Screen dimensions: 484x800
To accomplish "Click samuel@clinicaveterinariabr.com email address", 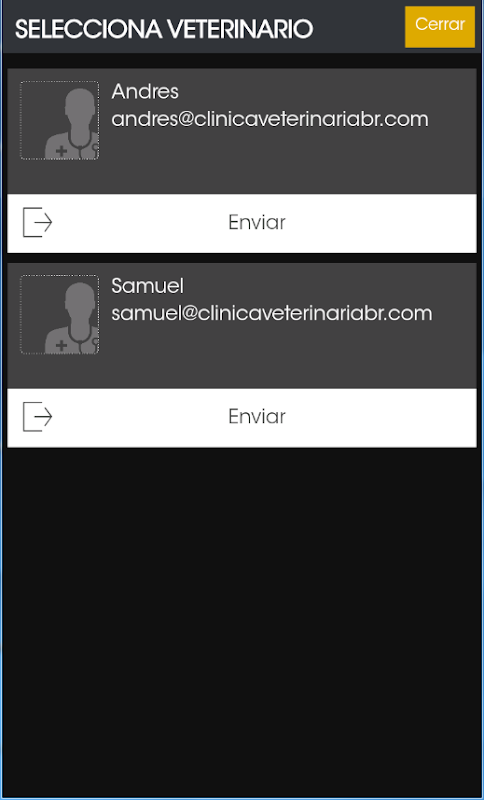I will [272, 313].
